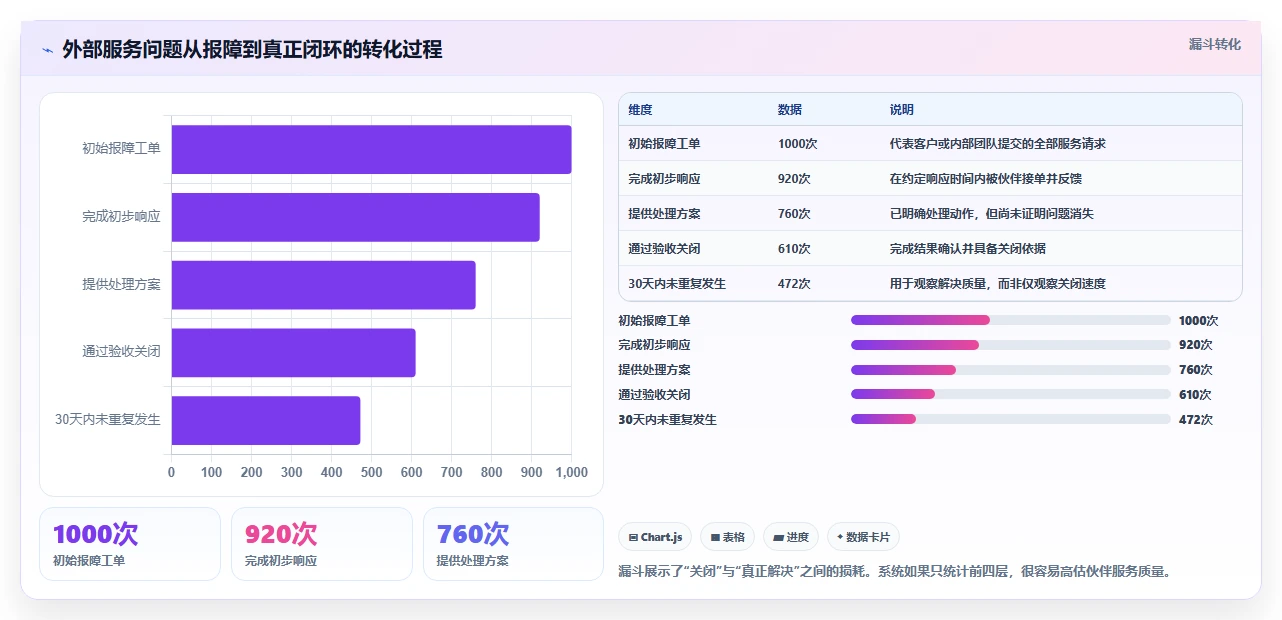Click the 完成初步响应 progress bar

[1010, 345]
